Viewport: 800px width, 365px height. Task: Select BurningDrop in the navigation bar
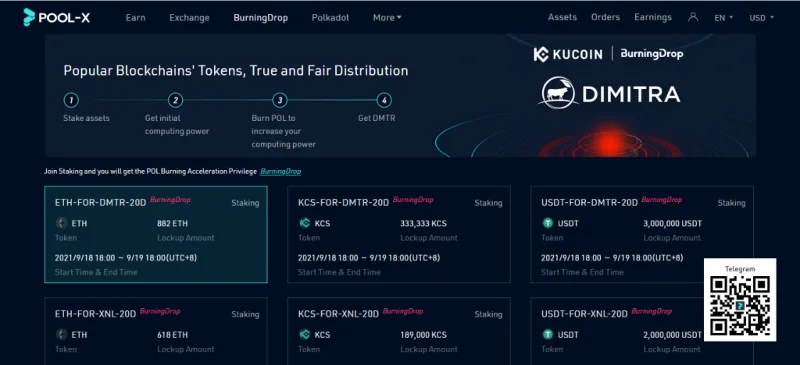(261, 18)
